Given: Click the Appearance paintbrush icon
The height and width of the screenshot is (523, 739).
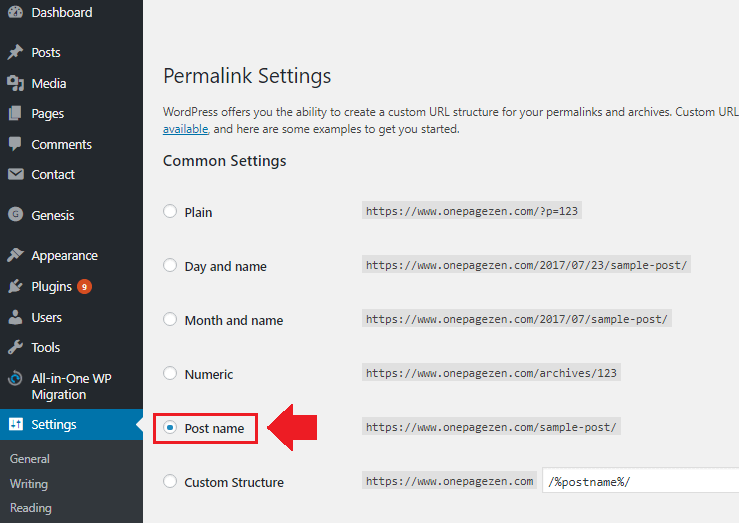Looking at the screenshot, I should pos(15,255).
